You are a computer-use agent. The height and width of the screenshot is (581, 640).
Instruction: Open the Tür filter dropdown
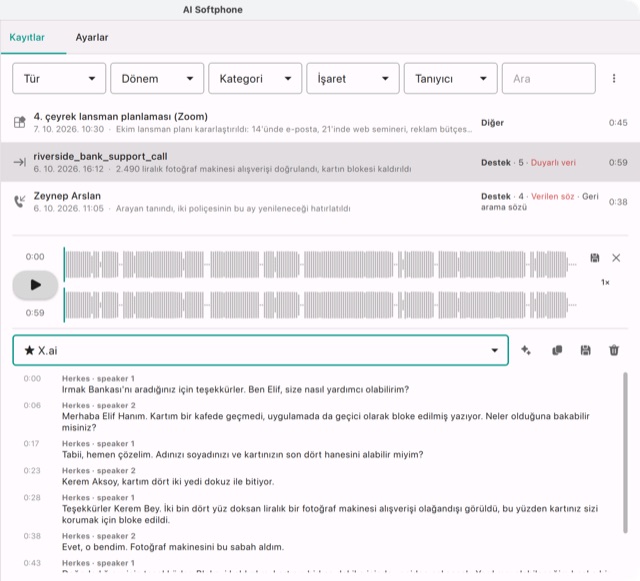pyautogui.click(x=59, y=78)
